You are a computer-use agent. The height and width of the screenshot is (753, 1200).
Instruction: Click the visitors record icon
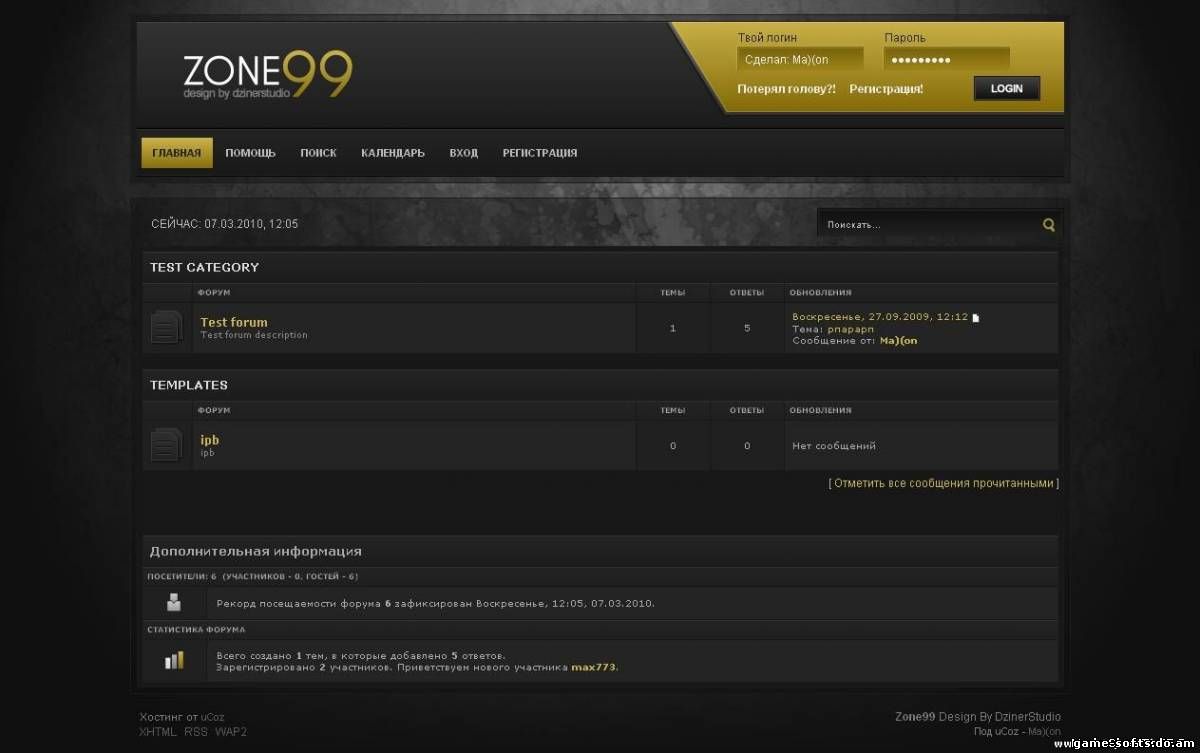(x=174, y=602)
